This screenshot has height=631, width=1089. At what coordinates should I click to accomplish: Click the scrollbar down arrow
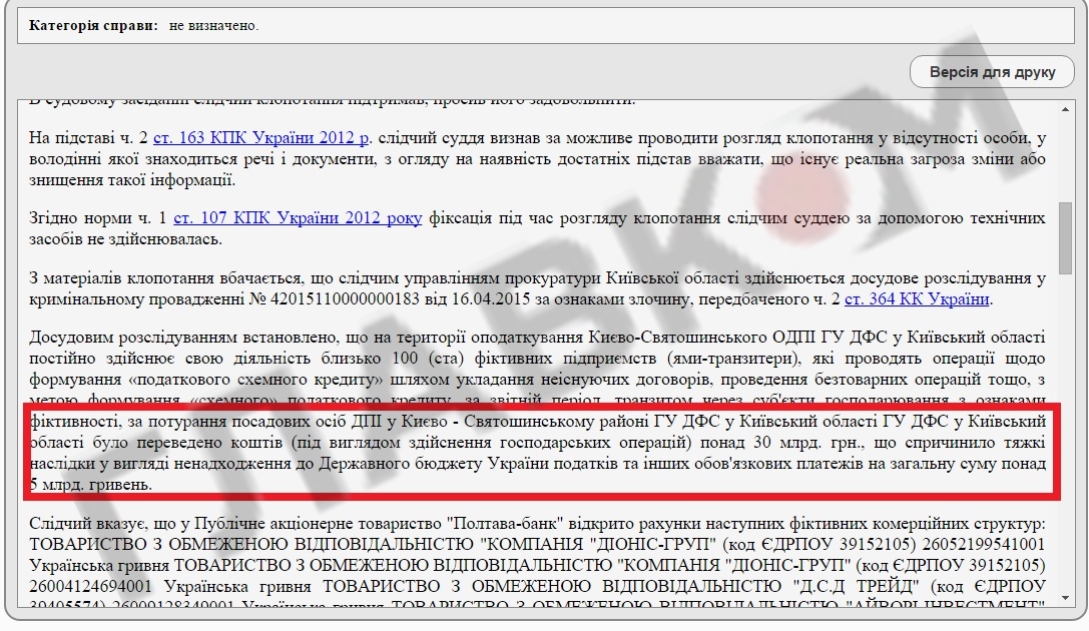pyautogui.click(x=1066, y=597)
